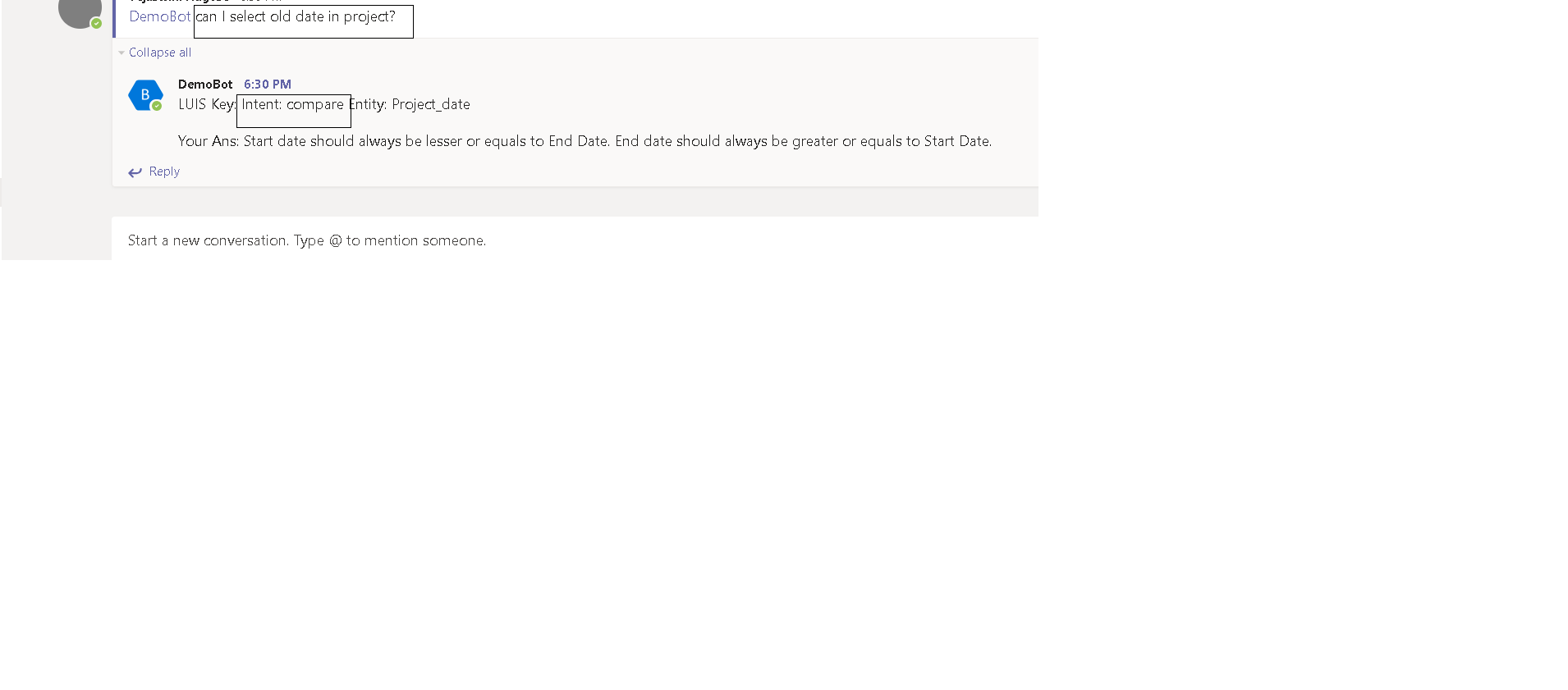Toggle availability status via DemoBot presence badge
Image resolution: width=1568 pixels, height=690 pixels.
pos(155,105)
